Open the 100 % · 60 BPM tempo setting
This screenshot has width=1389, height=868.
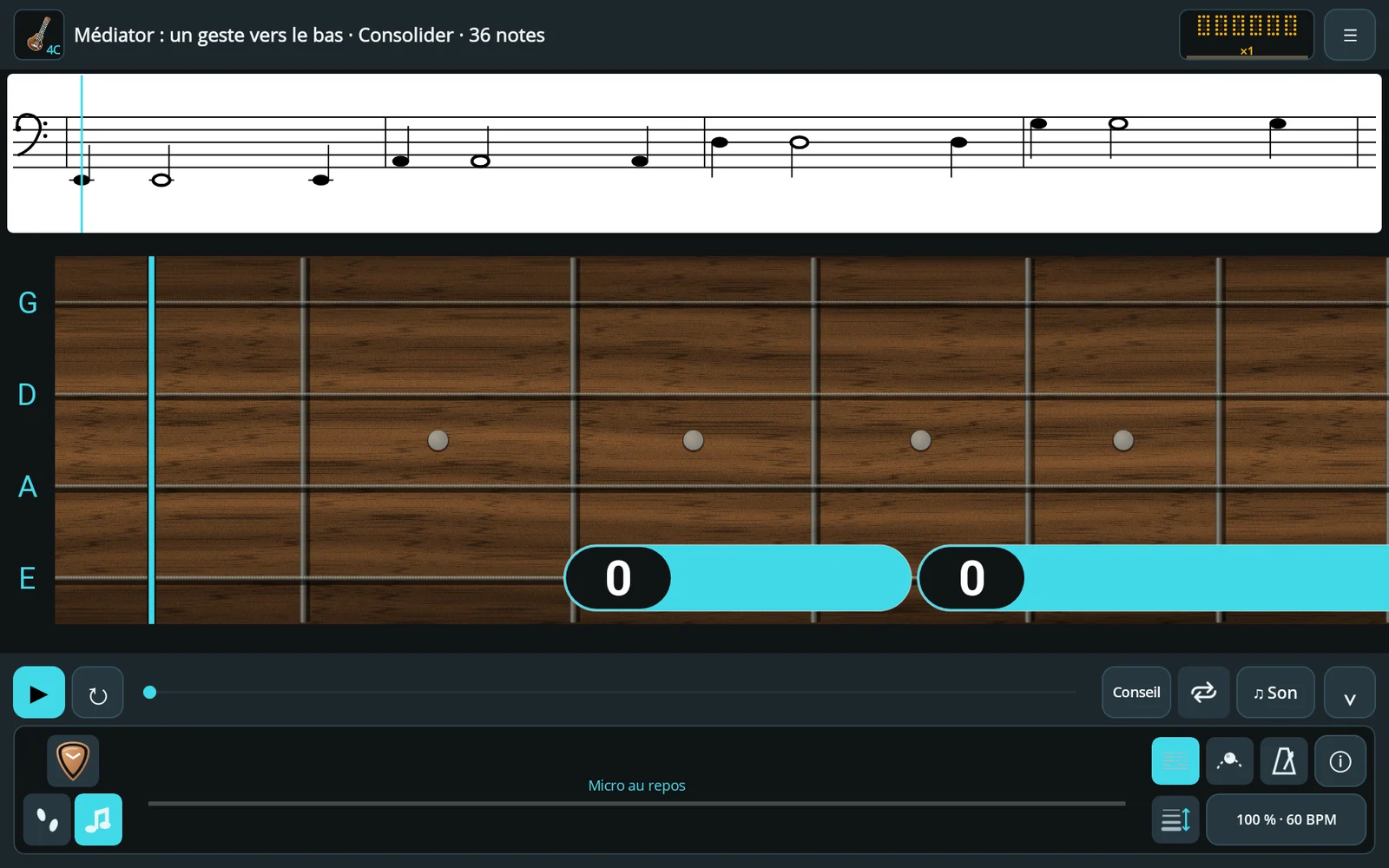pos(1286,819)
